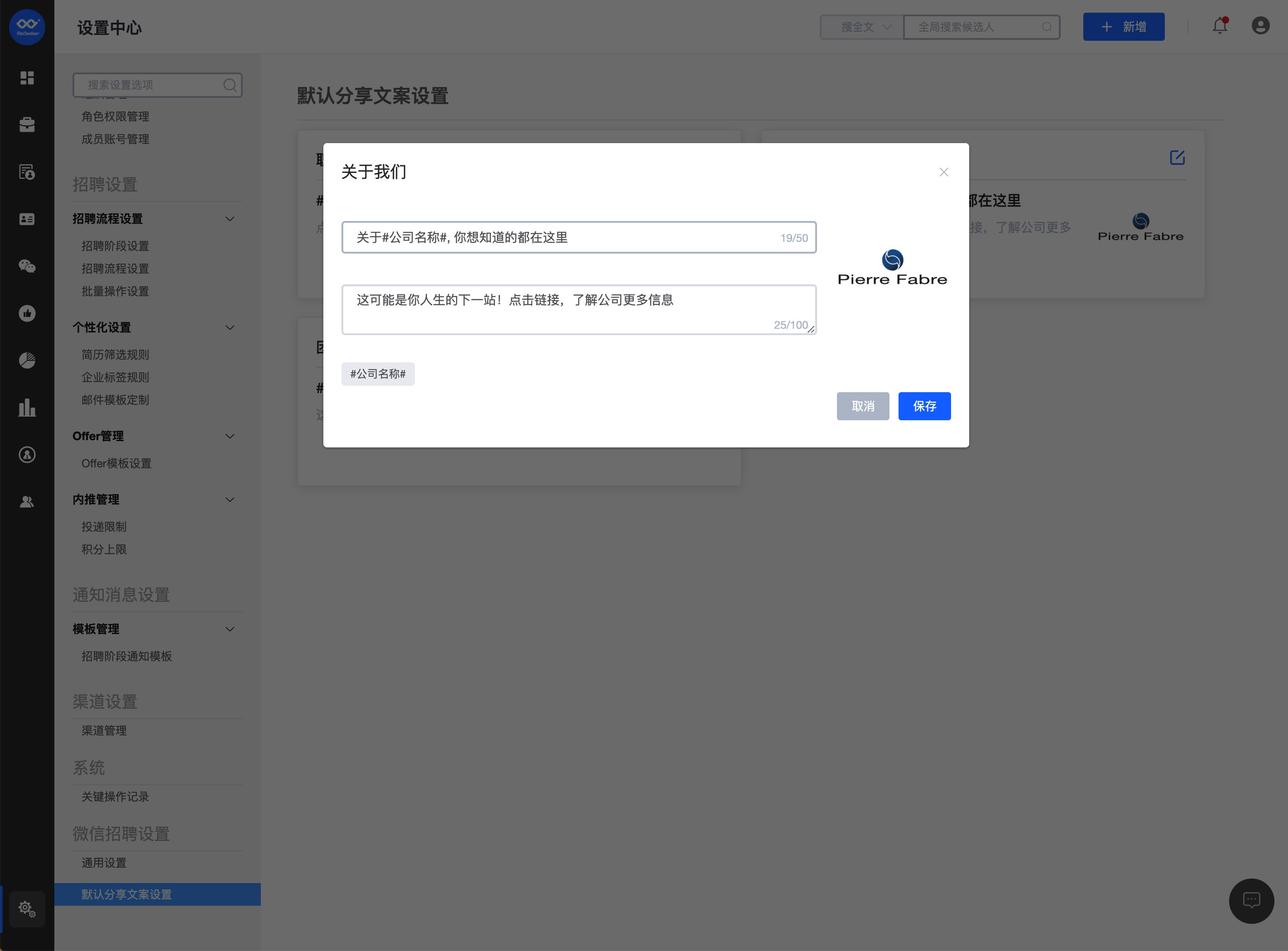This screenshot has height=951, width=1288.
Task: Collapse the 内推管理 section
Action: [230, 500]
